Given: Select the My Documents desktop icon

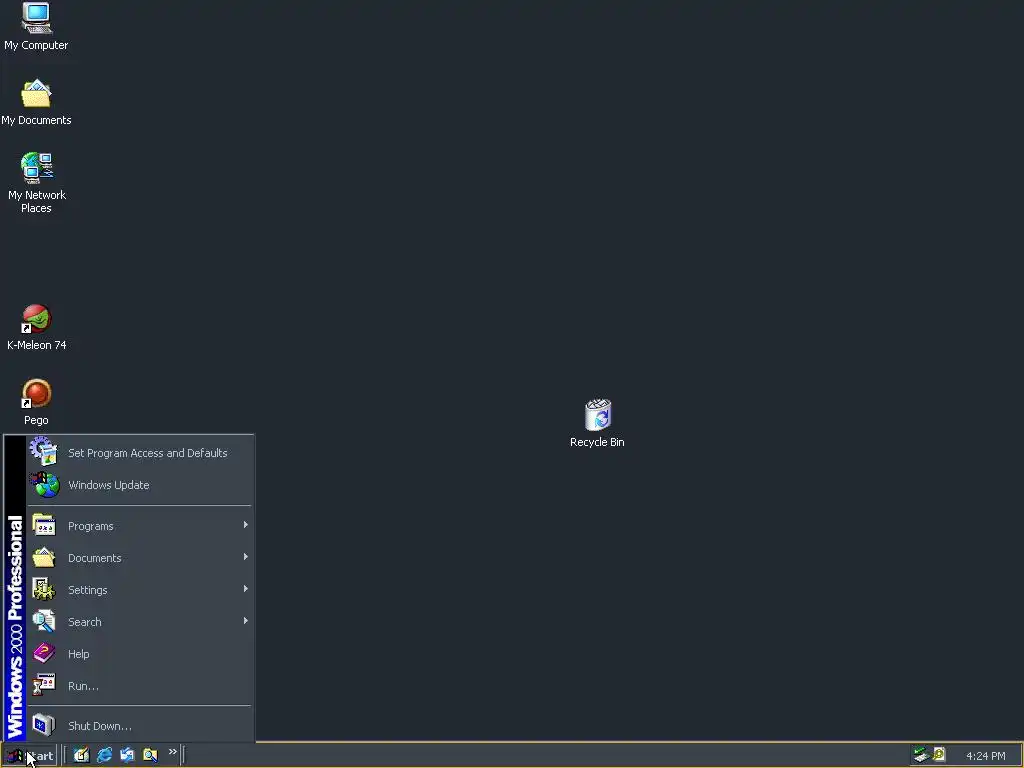Looking at the screenshot, I should (x=36, y=103).
